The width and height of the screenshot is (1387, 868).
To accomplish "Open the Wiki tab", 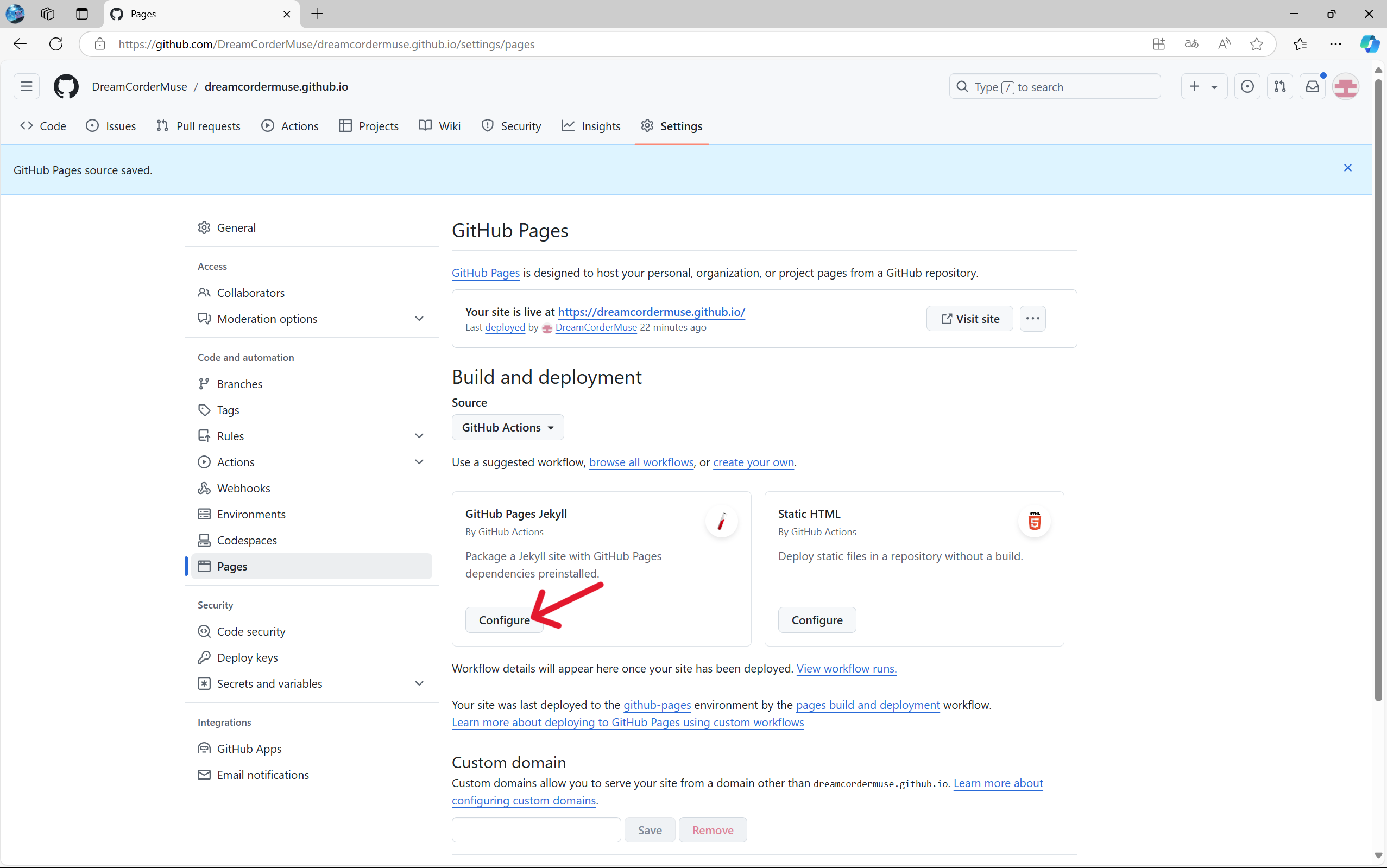I will click(440, 126).
